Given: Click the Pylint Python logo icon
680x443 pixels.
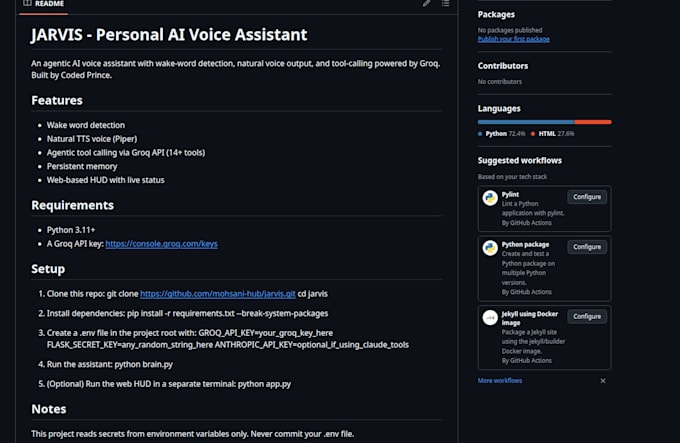Looking at the screenshot, I should pyautogui.click(x=490, y=198).
